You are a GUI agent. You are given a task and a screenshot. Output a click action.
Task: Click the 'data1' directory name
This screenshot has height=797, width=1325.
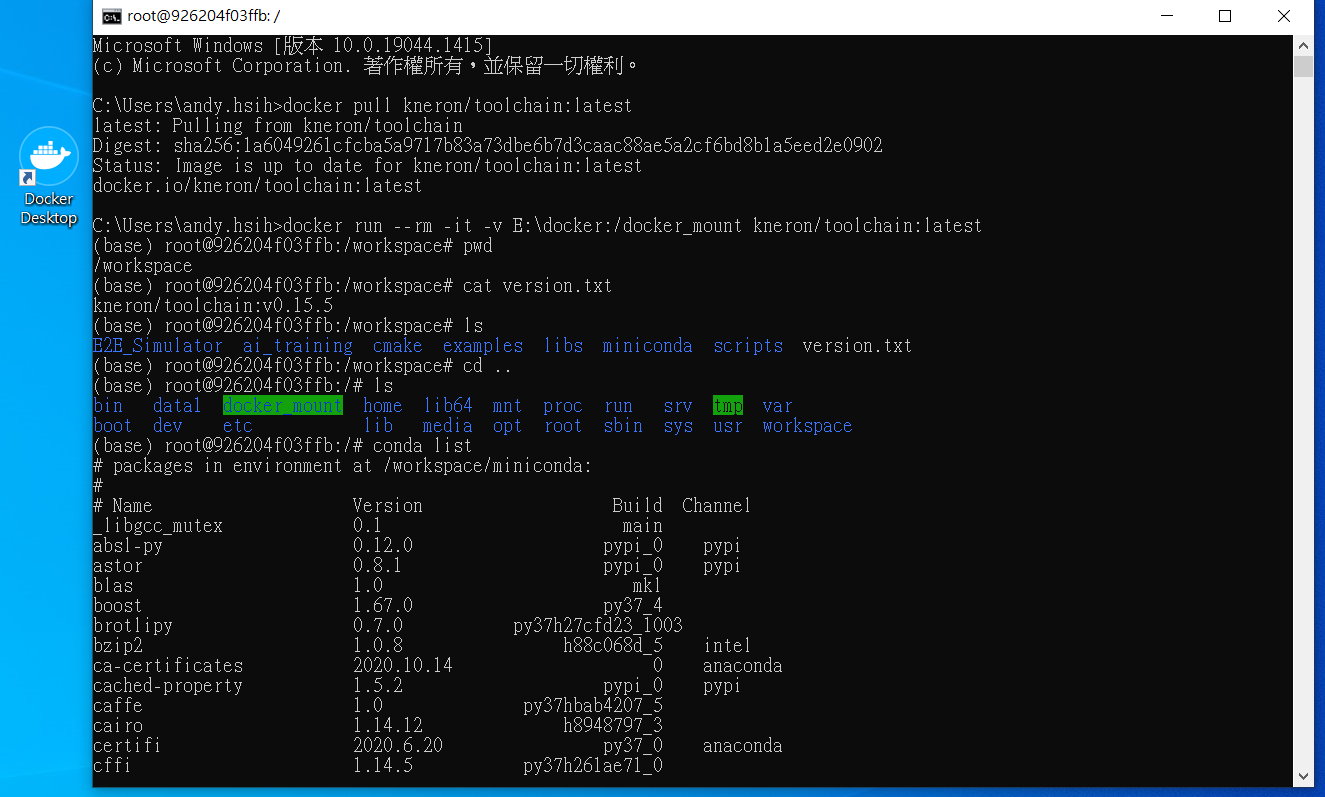click(x=178, y=405)
